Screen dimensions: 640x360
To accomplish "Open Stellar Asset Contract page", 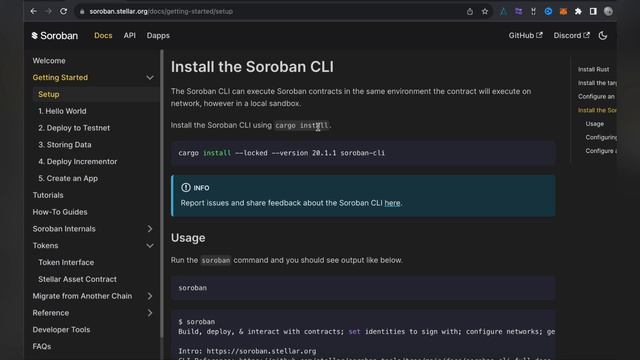I will click(77, 279).
